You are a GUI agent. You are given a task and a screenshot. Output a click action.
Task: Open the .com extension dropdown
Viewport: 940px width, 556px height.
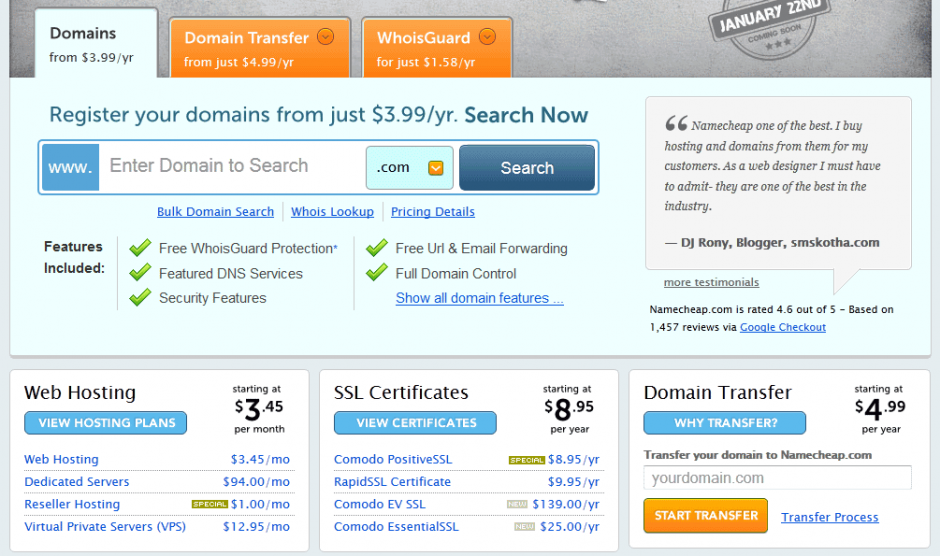click(x=409, y=168)
